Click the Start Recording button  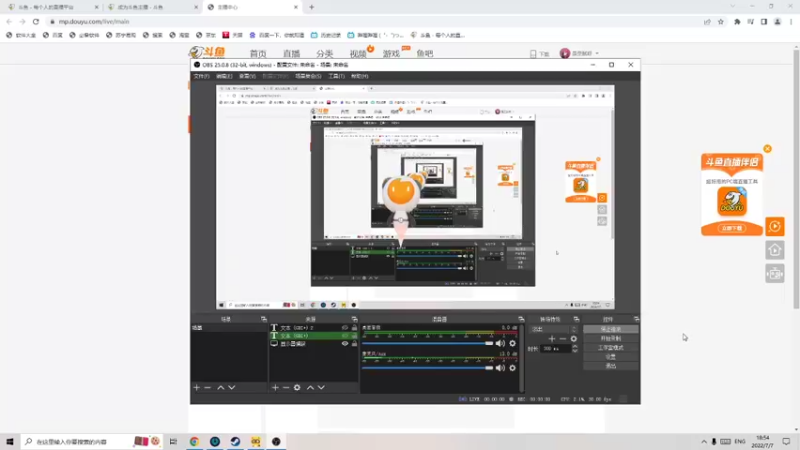pyautogui.click(x=610, y=339)
